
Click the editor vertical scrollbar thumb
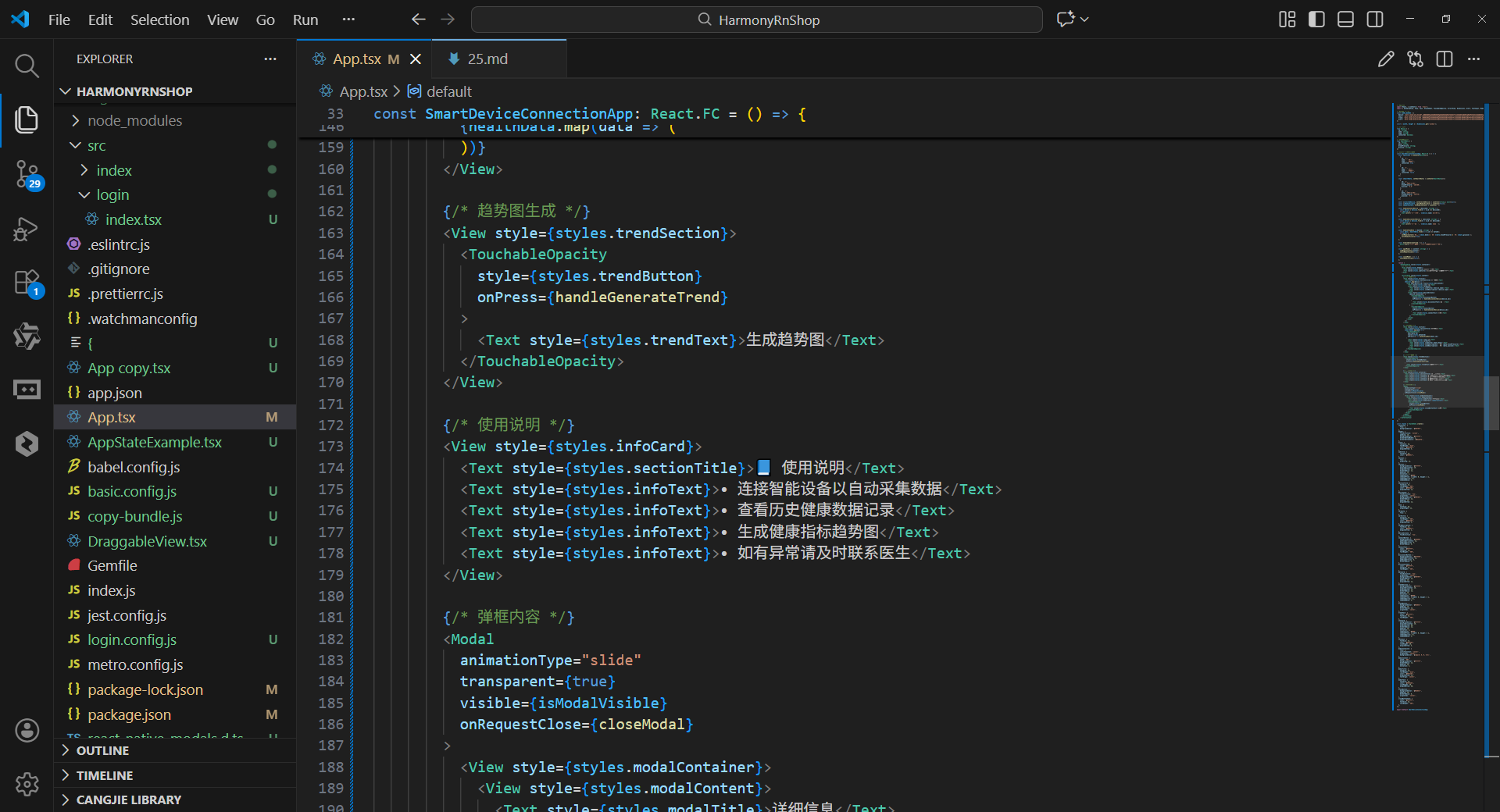click(x=1491, y=403)
